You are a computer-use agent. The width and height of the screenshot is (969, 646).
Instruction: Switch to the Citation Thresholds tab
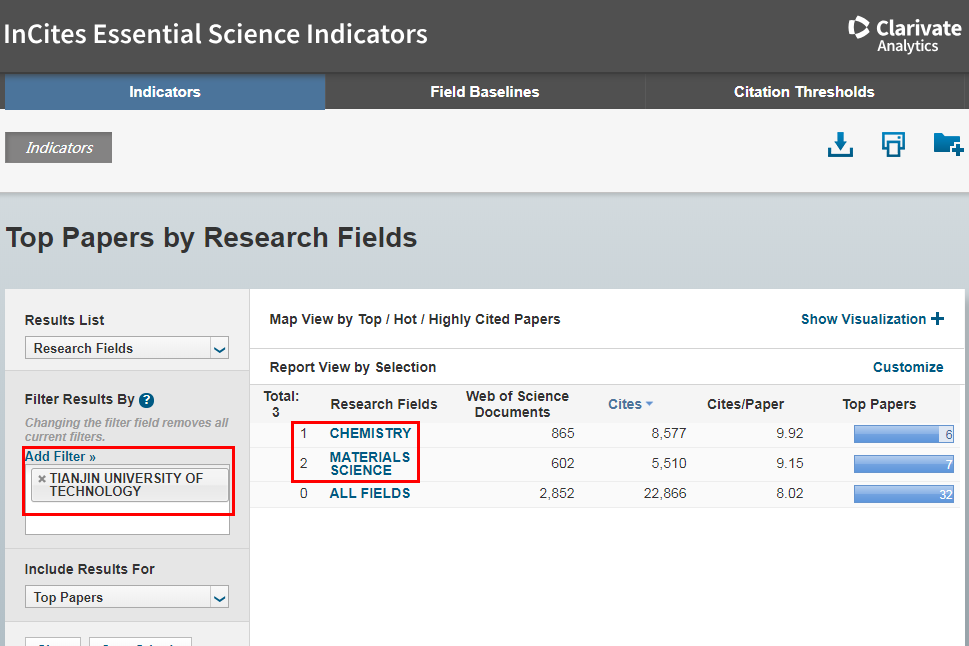(x=804, y=92)
